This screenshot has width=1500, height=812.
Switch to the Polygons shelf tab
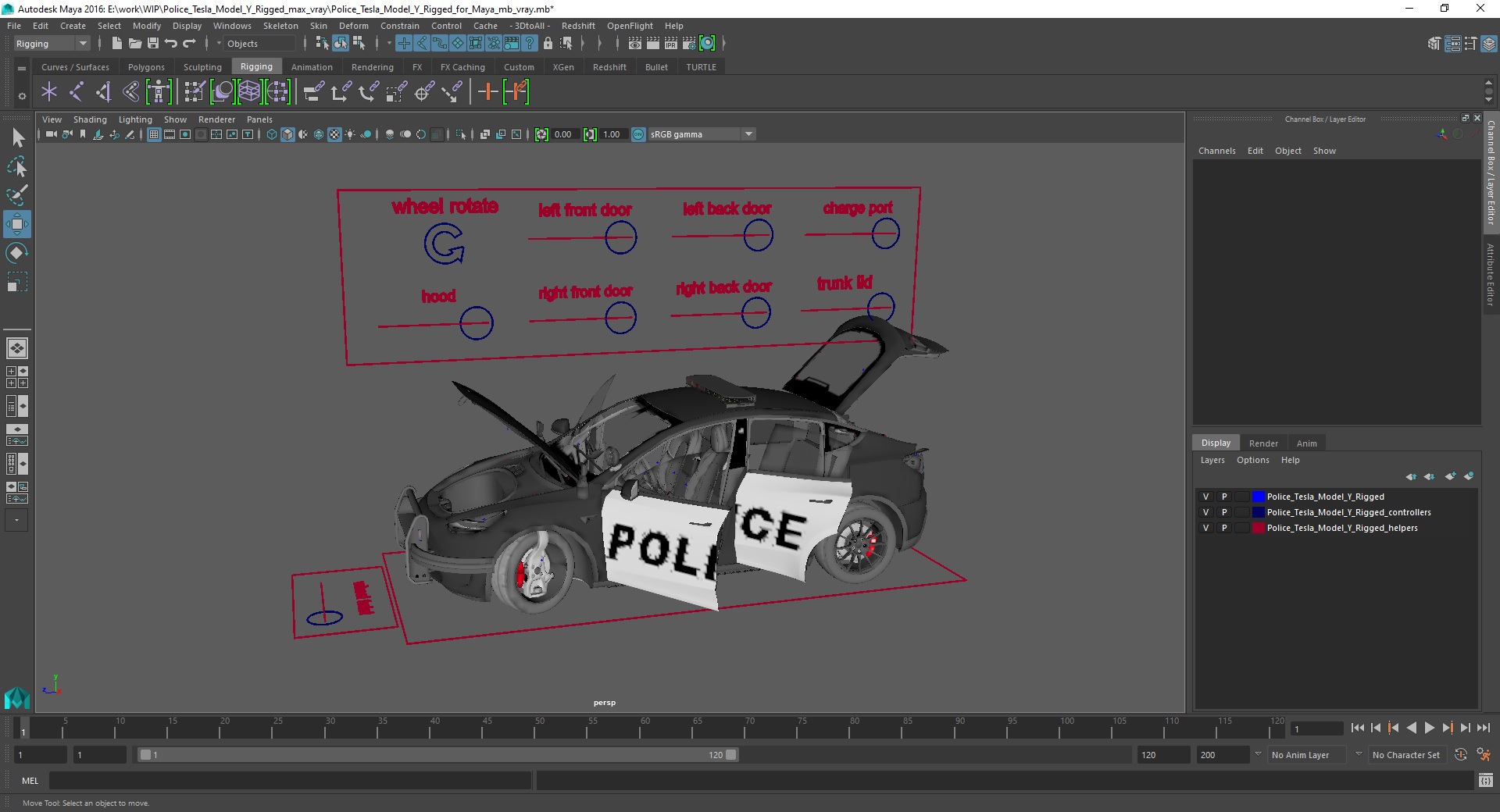coord(146,67)
